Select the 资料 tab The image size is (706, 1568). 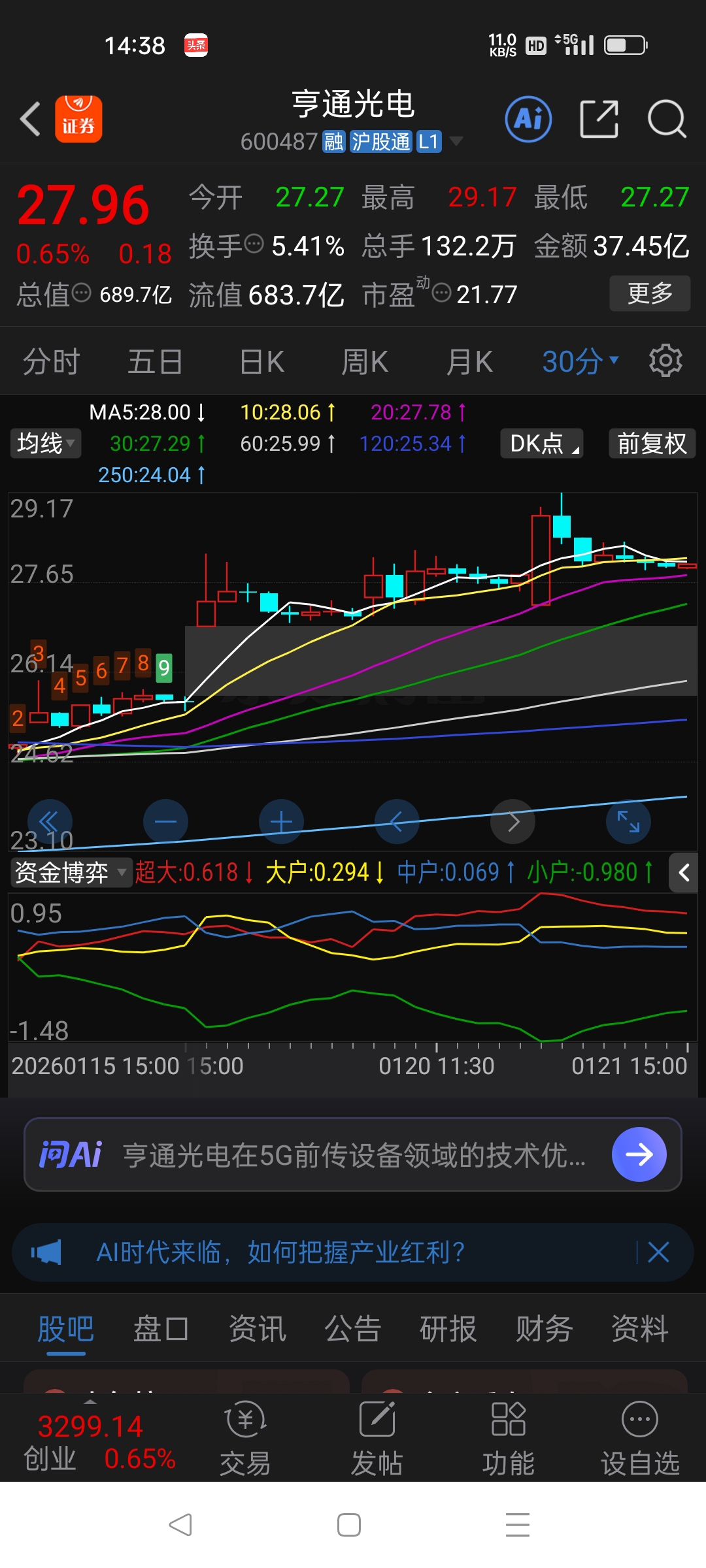[x=640, y=1329]
